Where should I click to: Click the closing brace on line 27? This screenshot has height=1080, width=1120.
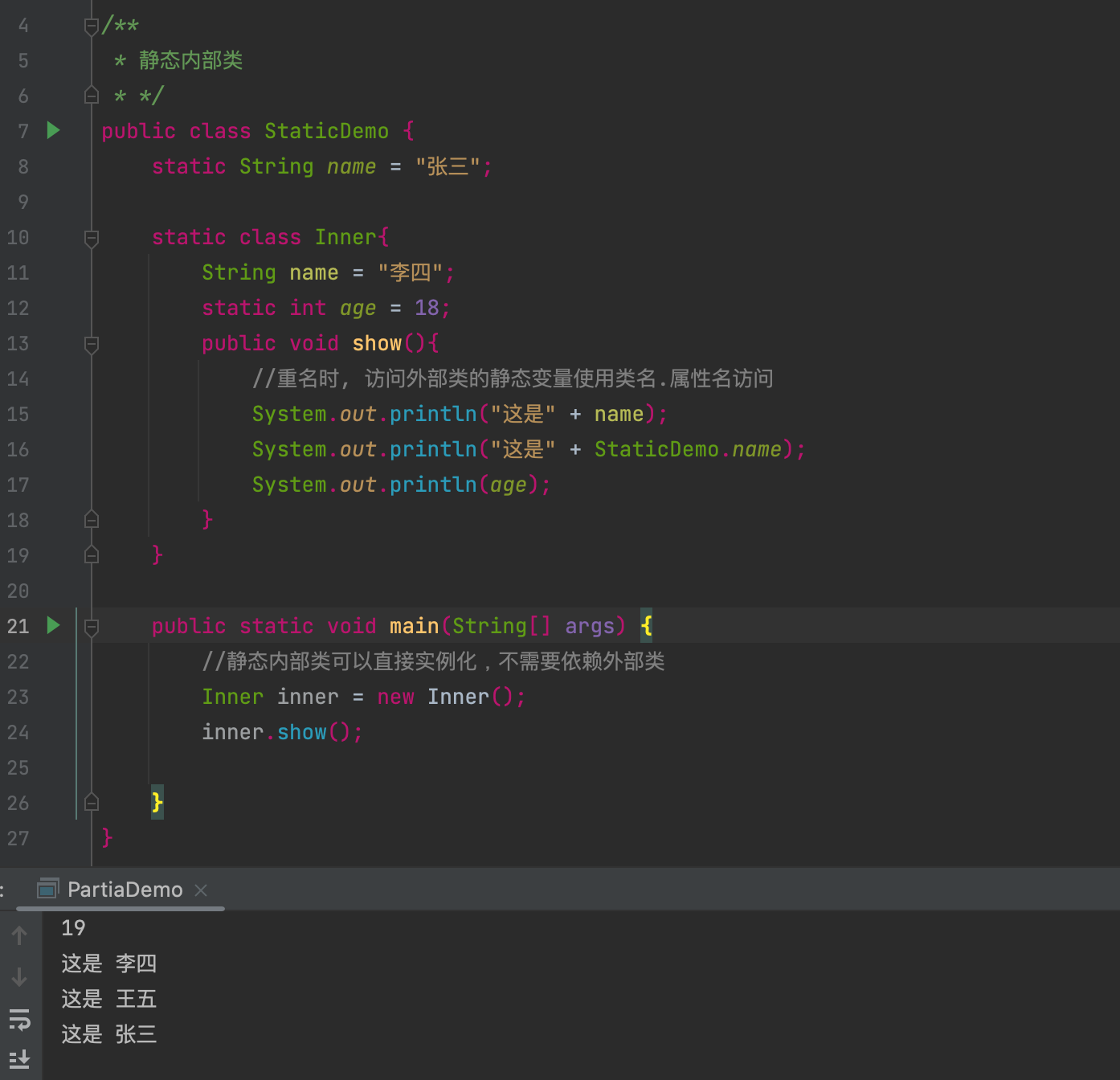107,838
